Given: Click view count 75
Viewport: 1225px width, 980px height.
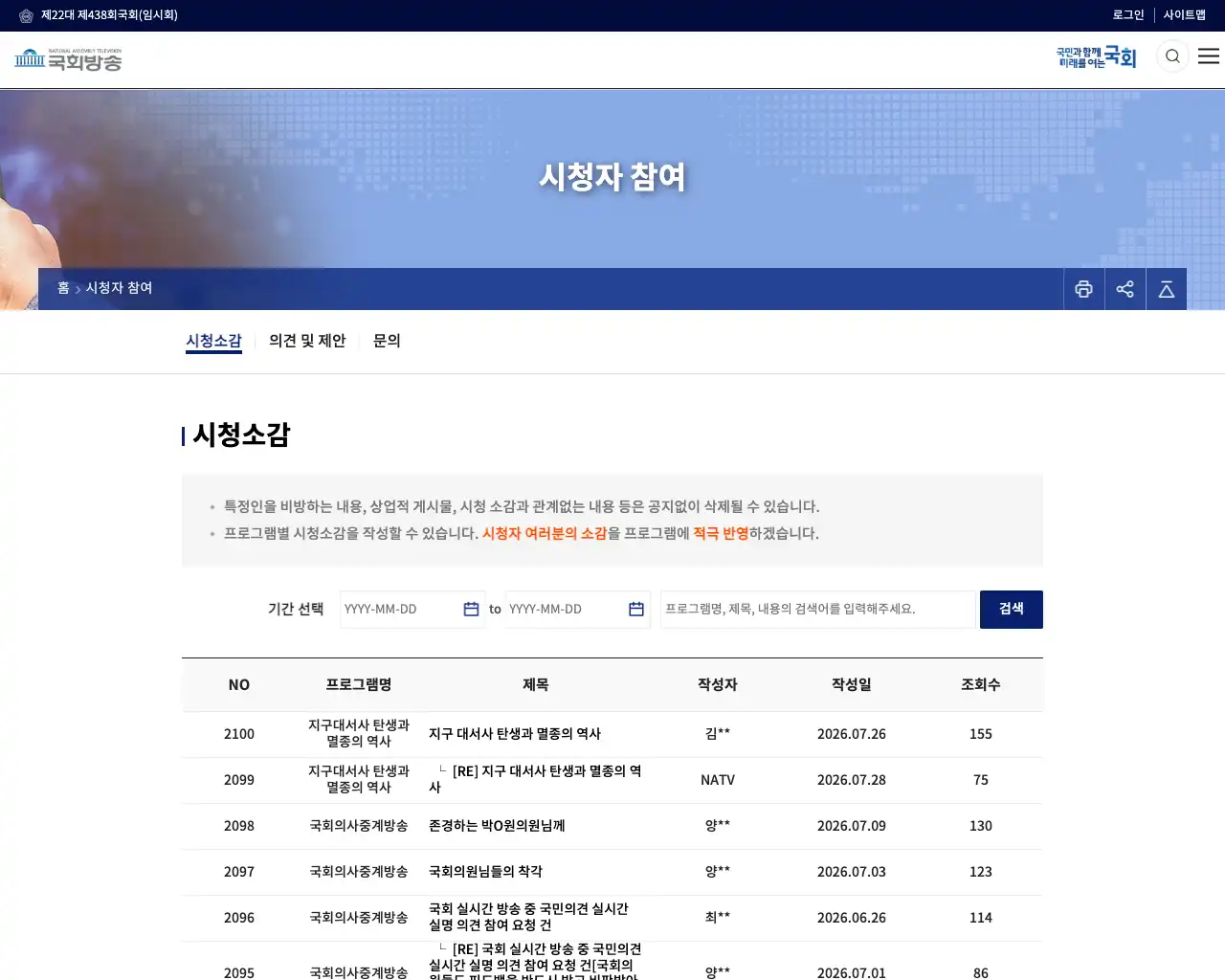Looking at the screenshot, I should coord(981,780).
